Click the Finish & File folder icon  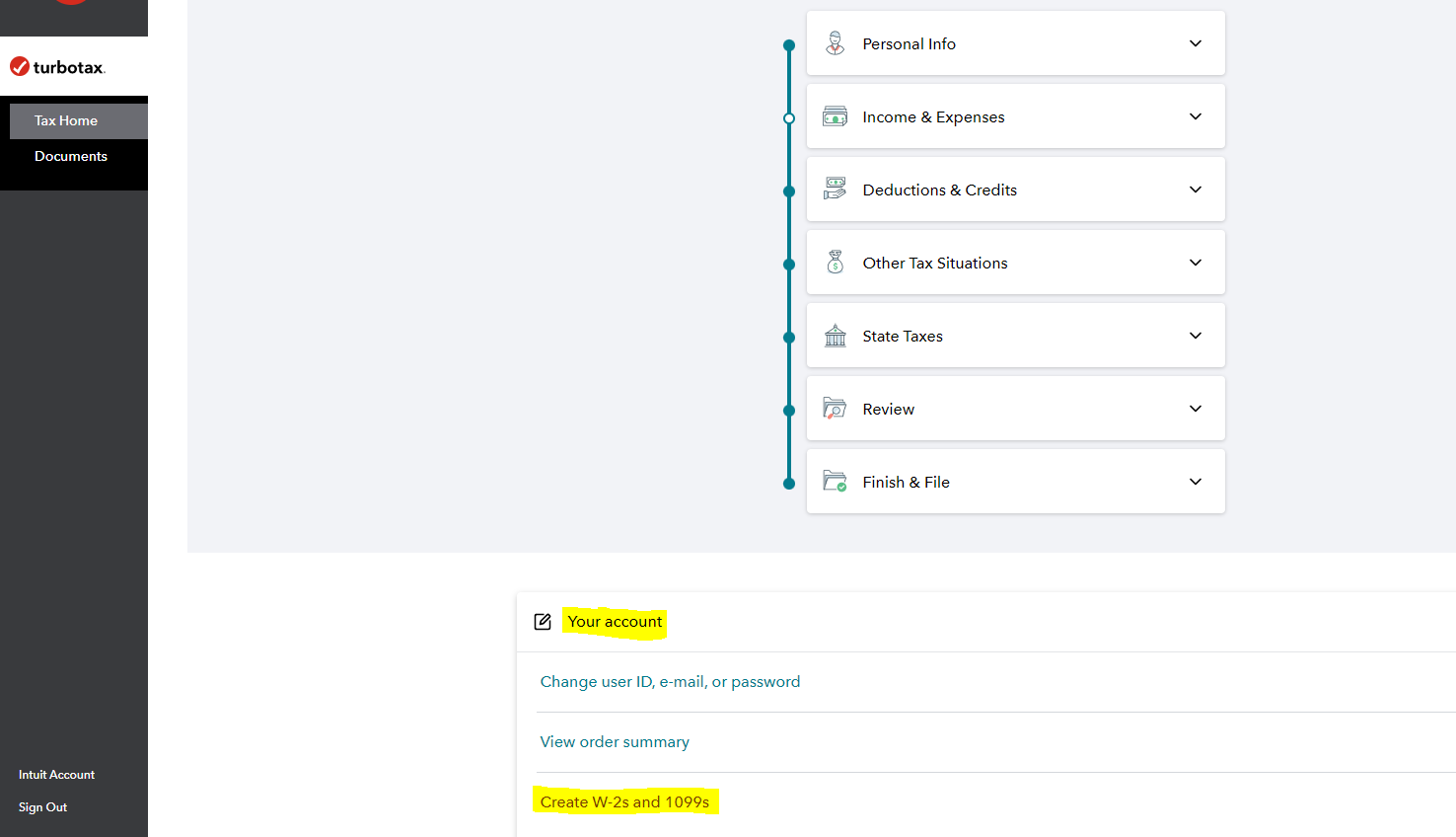[836, 482]
